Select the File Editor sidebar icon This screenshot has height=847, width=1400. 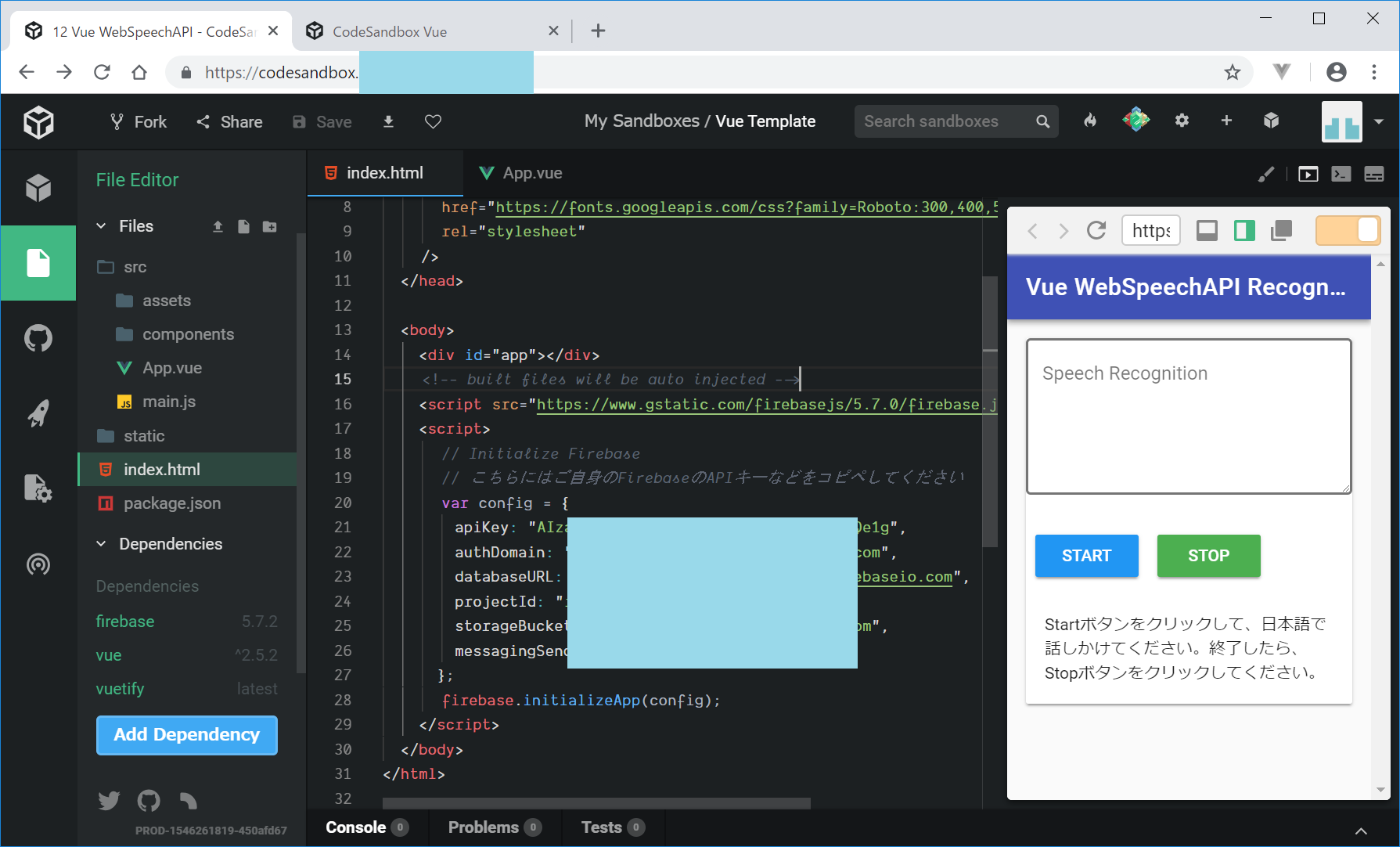pos(38,263)
